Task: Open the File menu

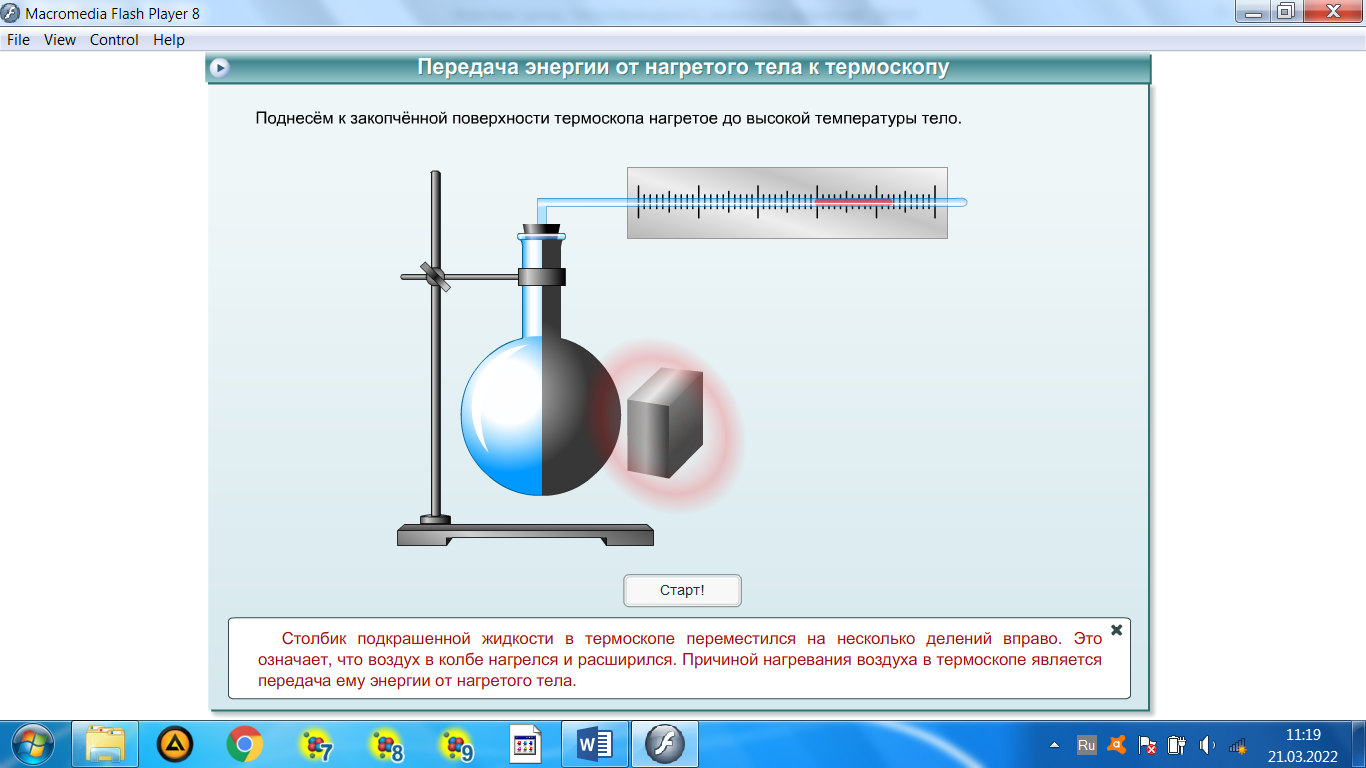Action: [x=18, y=40]
